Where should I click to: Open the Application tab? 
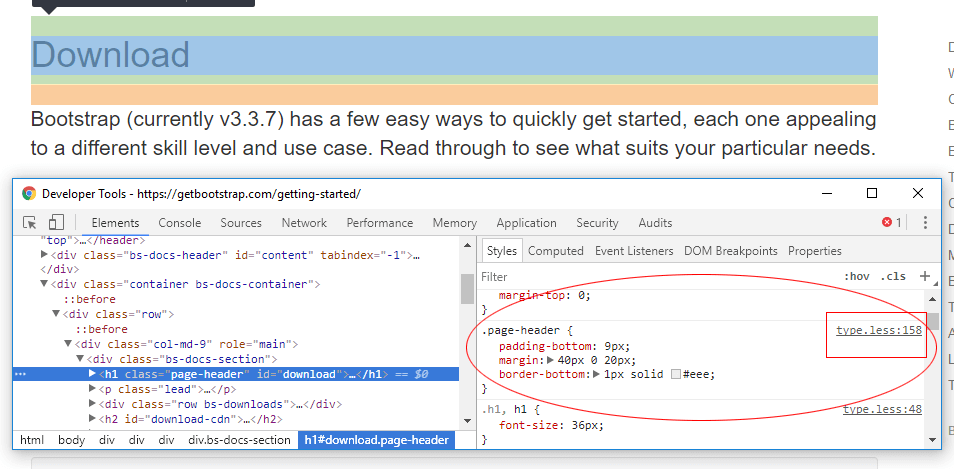[x=526, y=223]
